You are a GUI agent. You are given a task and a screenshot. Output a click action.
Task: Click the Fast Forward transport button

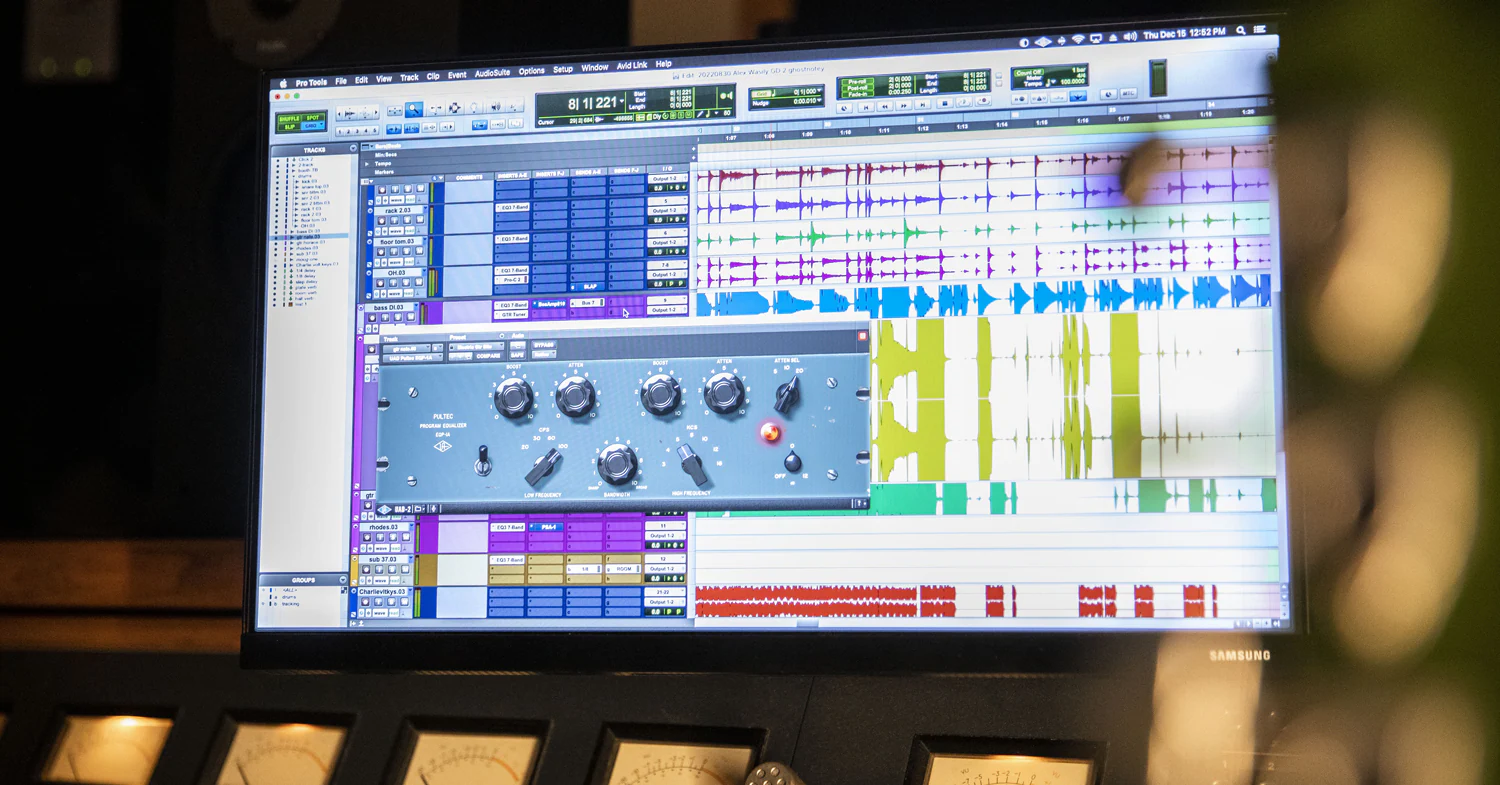coord(904,106)
